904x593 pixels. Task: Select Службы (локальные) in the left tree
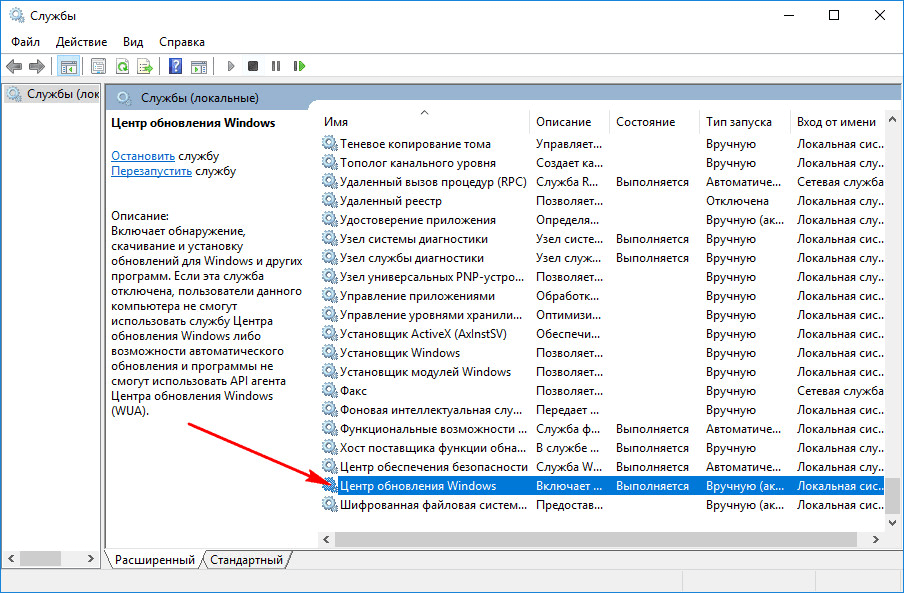pyautogui.click(x=52, y=94)
